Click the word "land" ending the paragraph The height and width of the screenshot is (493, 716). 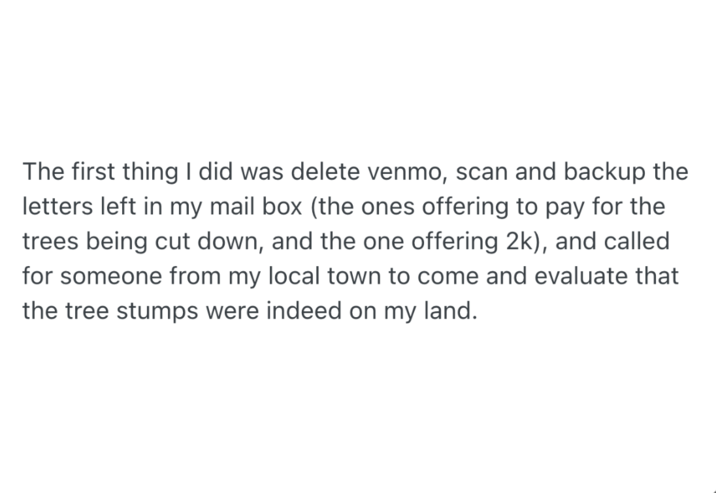[x=452, y=311]
